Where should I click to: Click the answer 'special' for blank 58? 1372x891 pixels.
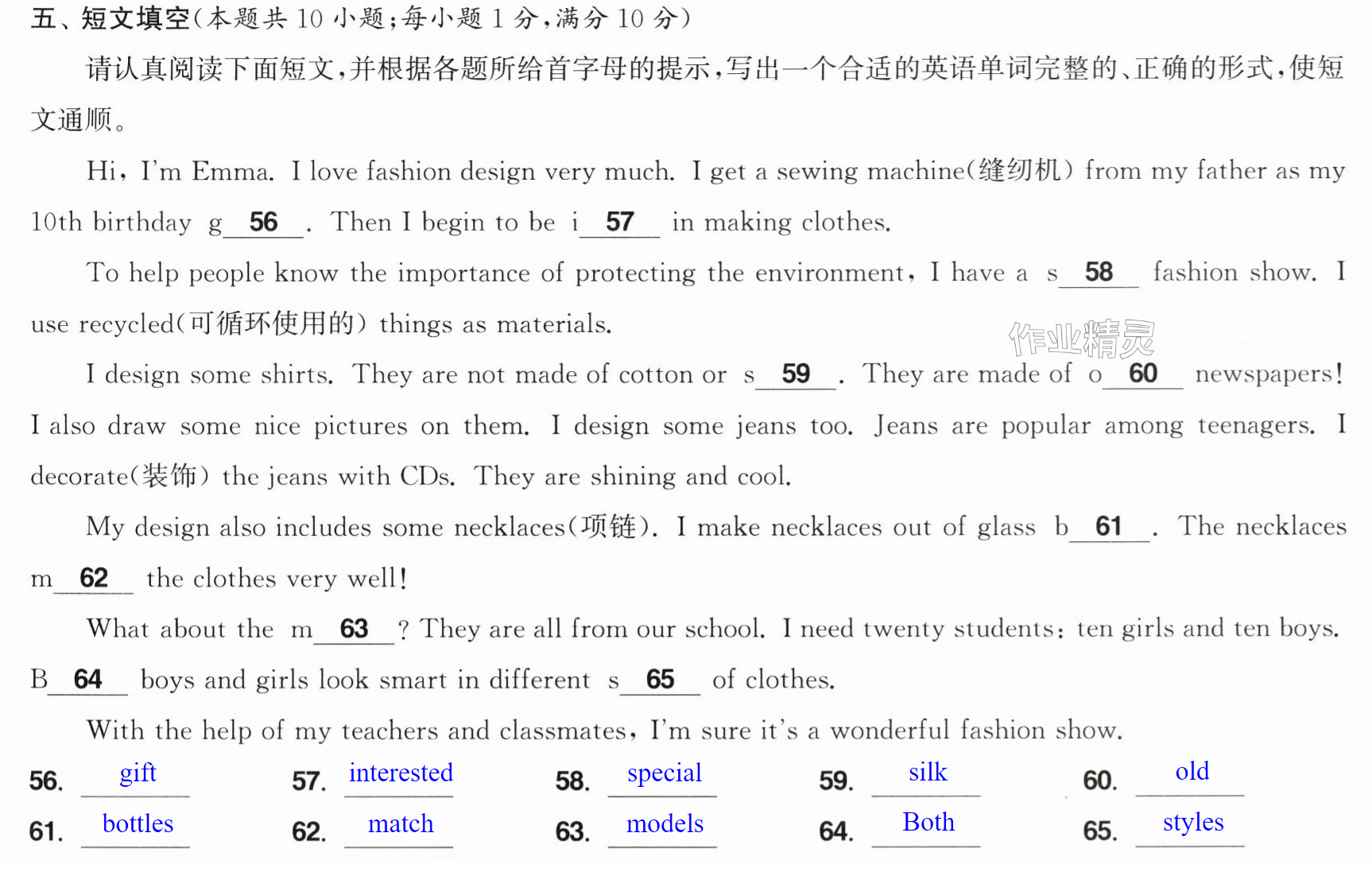pos(665,773)
